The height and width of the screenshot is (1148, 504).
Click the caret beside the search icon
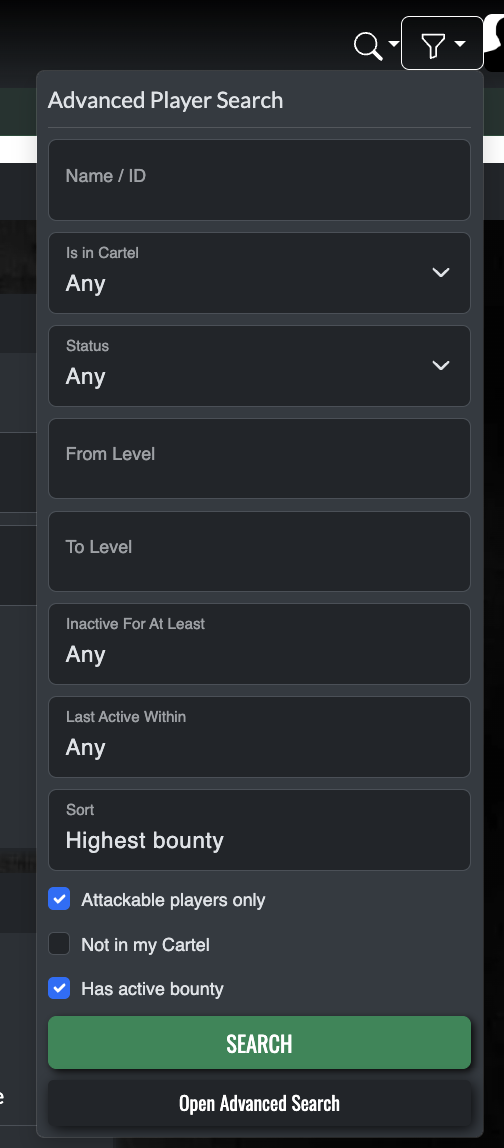click(x=393, y=44)
